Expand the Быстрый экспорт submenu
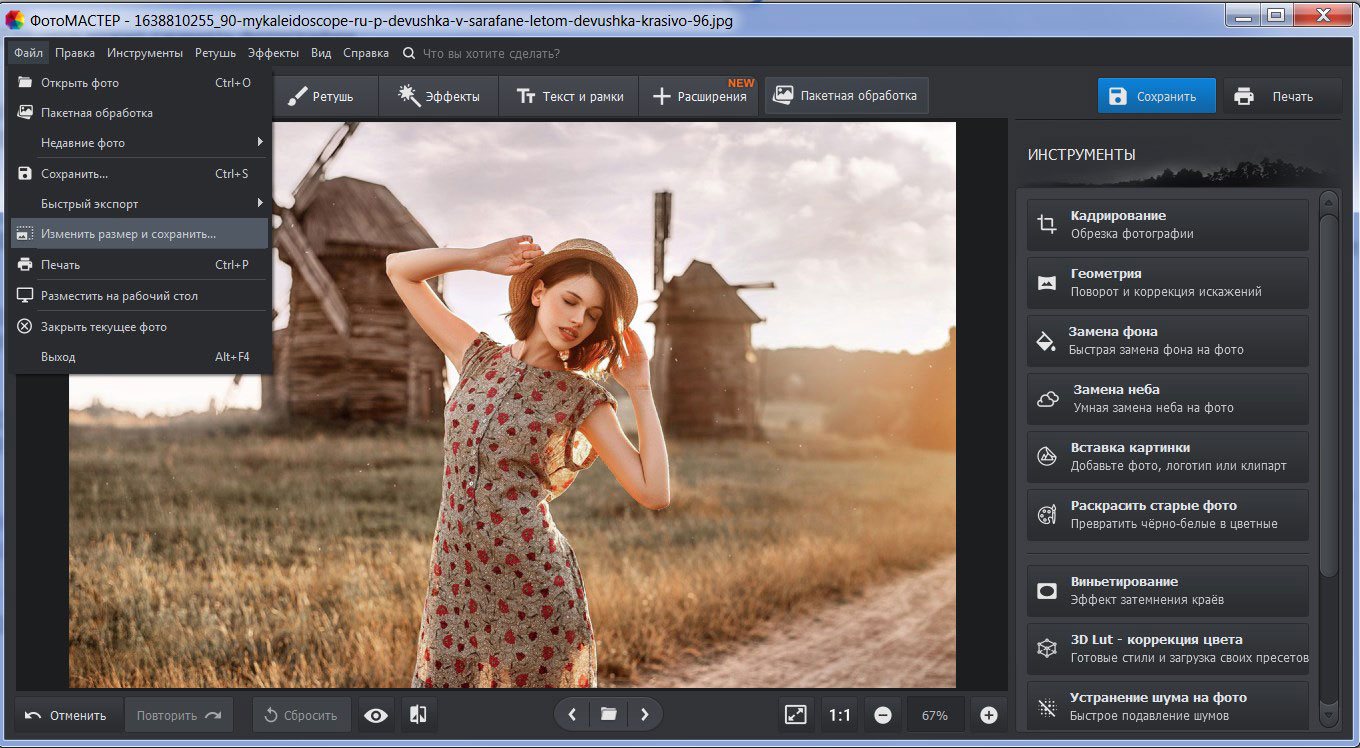 (140, 204)
